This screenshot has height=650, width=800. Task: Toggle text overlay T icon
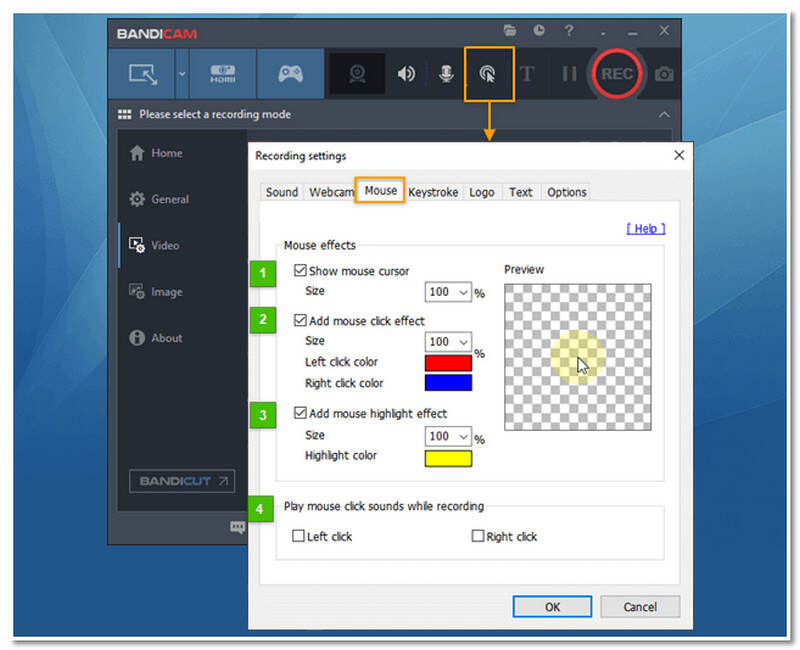click(x=527, y=74)
